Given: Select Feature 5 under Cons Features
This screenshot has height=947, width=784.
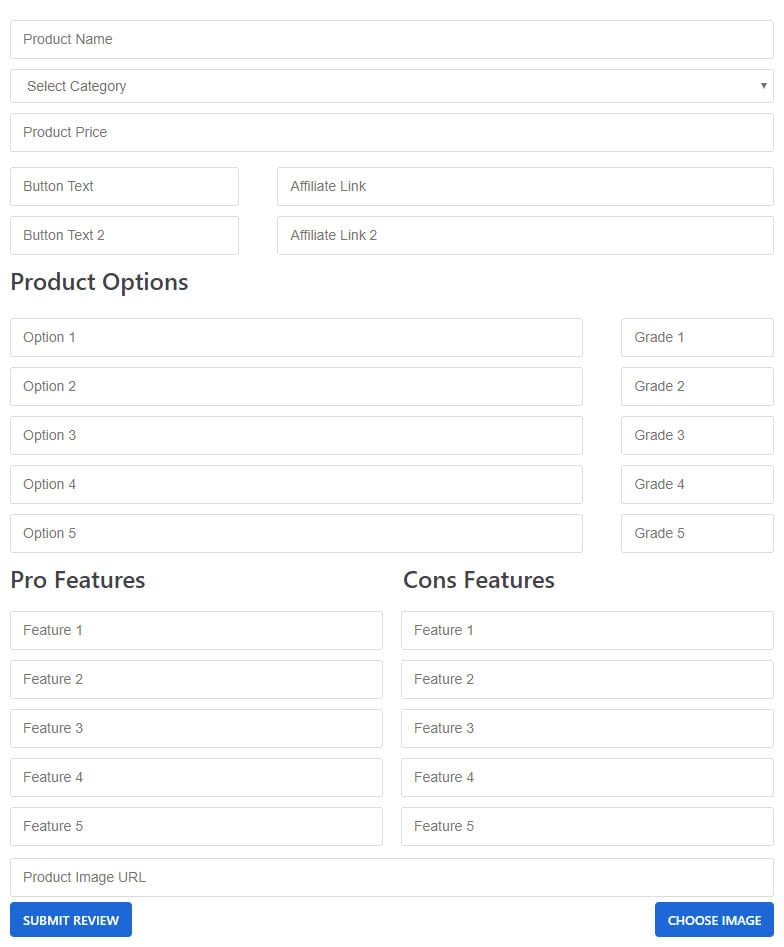Looking at the screenshot, I should coord(587,827).
